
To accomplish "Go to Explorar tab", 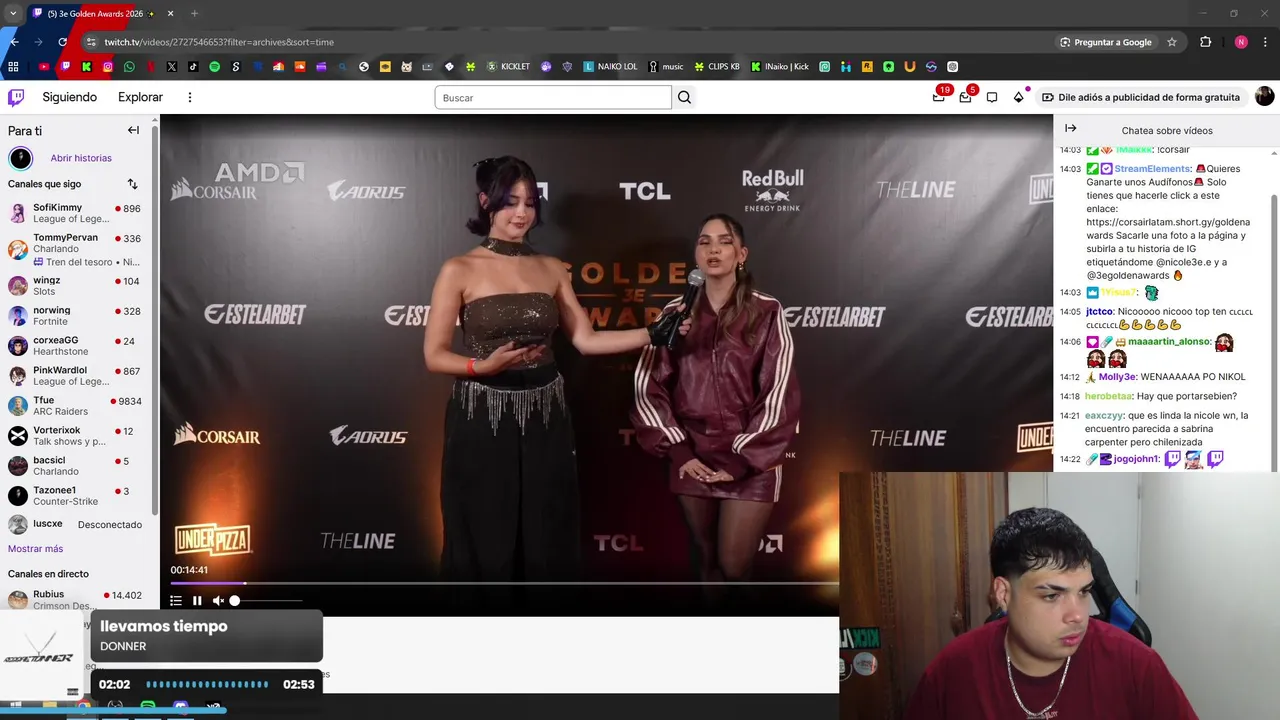I will [140, 97].
